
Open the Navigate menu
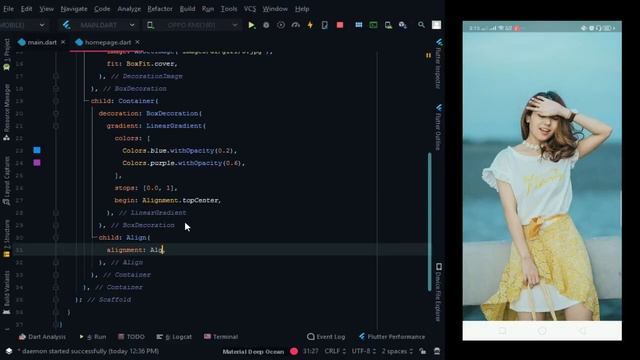(x=74, y=9)
